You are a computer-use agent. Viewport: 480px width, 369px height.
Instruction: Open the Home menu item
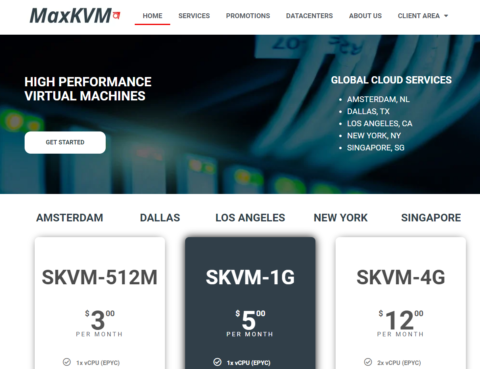tap(152, 16)
